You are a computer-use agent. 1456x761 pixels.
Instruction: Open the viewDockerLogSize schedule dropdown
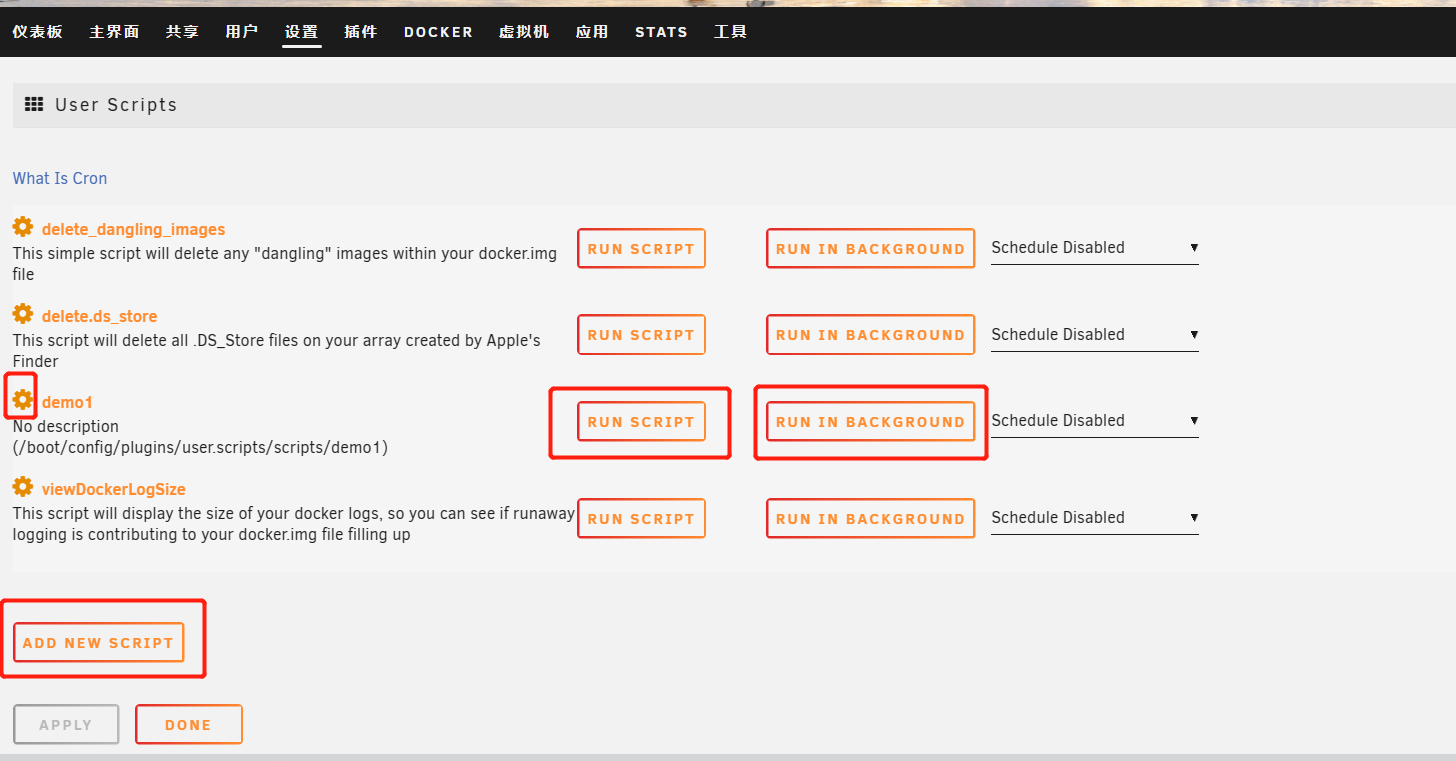coord(1094,518)
